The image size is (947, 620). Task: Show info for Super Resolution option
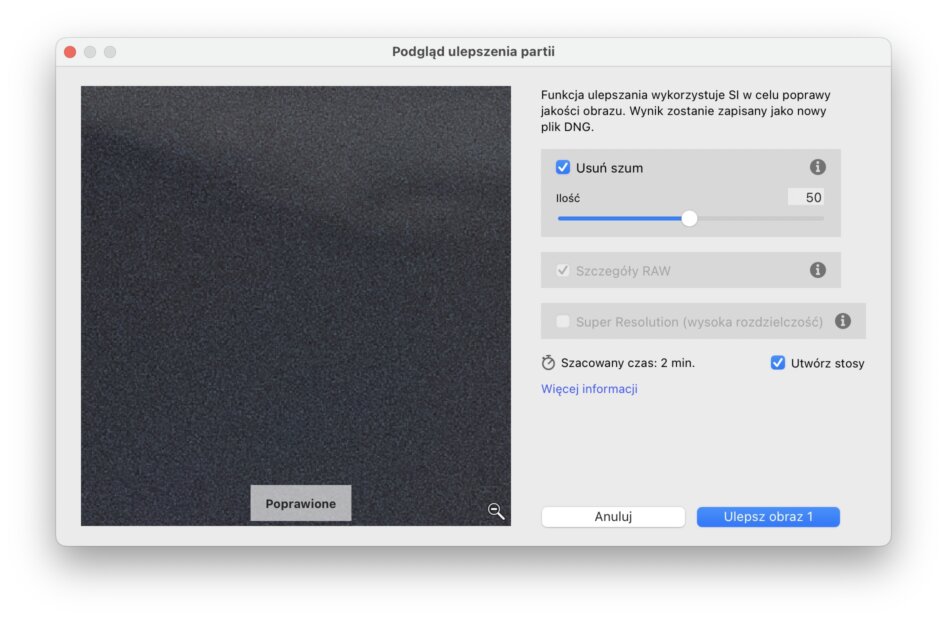pos(842,321)
